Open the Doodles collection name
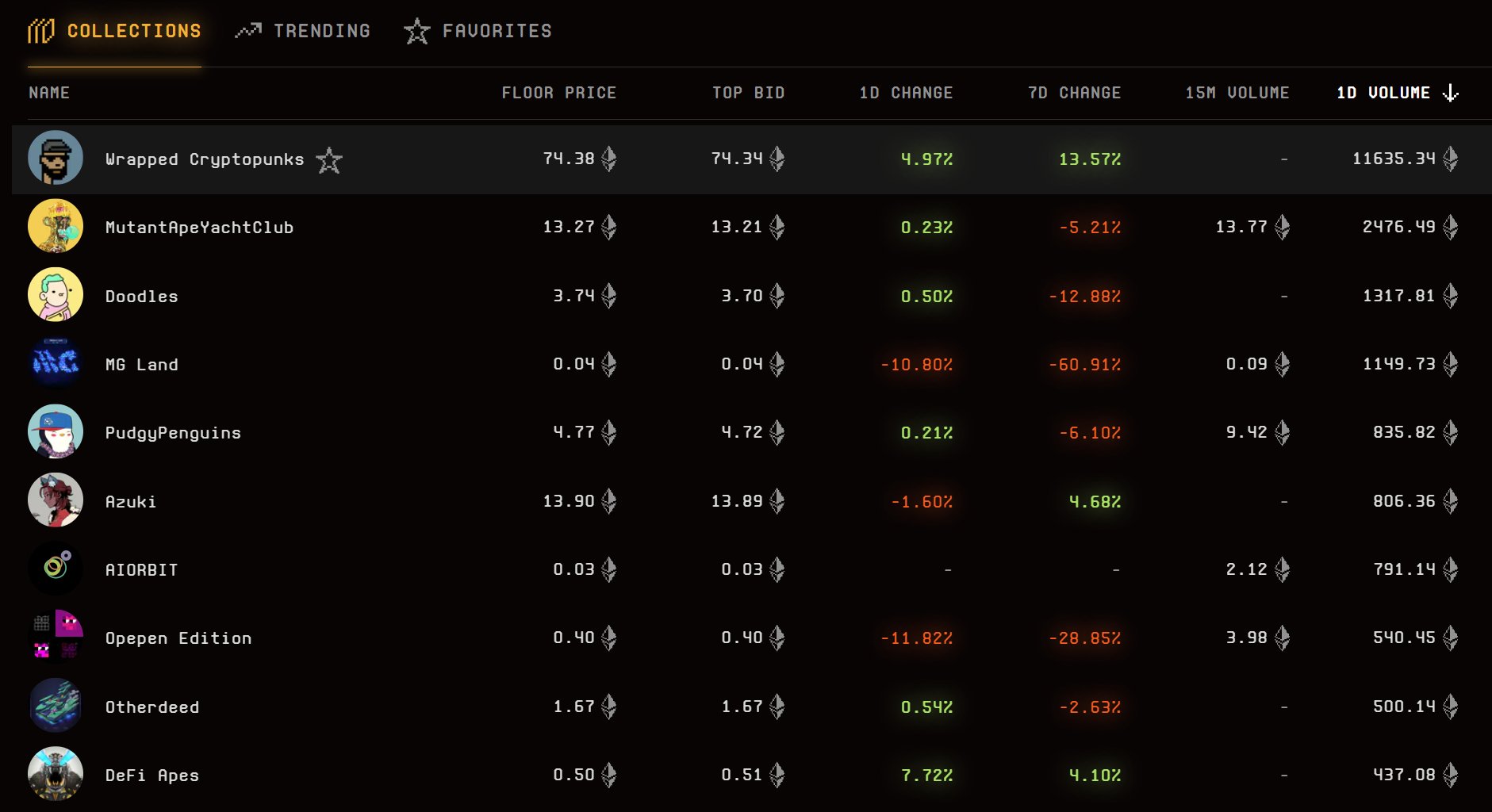The height and width of the screenshot is (812, 1492). tap(141, 297)
